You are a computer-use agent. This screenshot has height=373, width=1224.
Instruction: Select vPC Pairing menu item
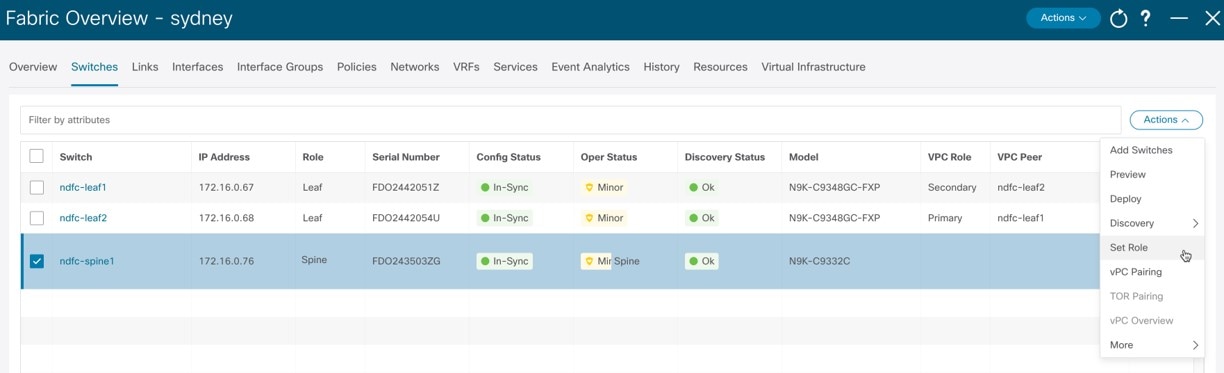[x=1153, y=272]
